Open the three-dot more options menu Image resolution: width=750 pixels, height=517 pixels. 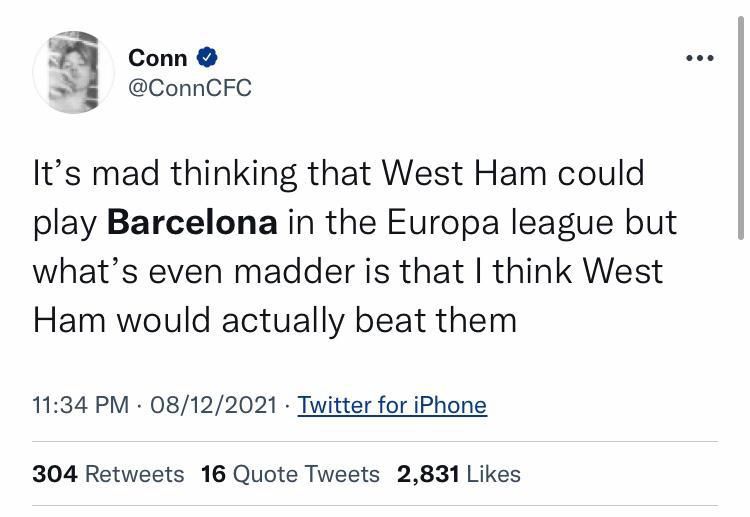point(699,58)
